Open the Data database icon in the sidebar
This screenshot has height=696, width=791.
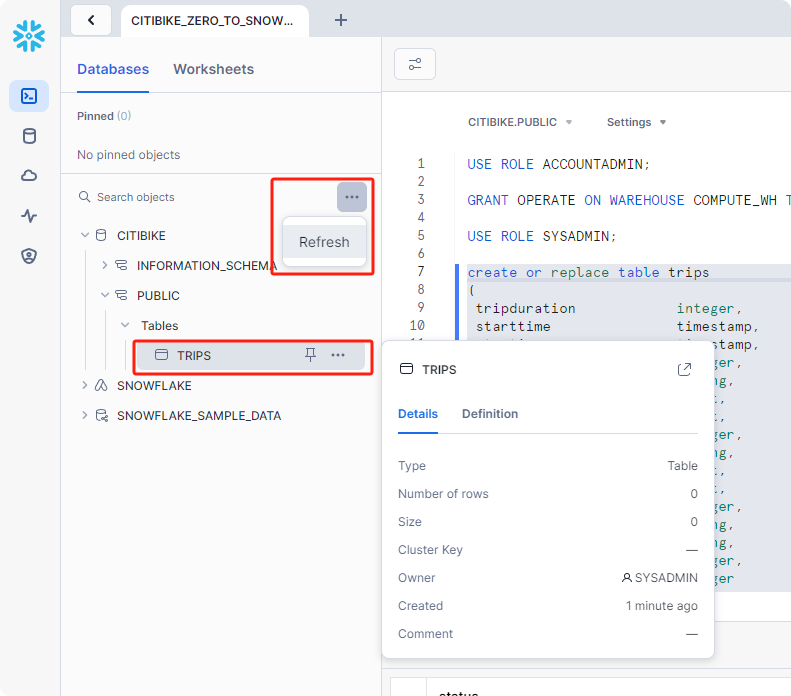coord(29,136)
